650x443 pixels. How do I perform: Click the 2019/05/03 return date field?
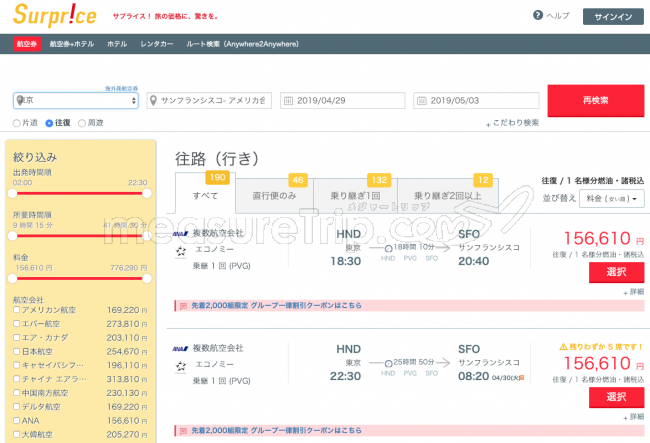(x=476, y=100)
